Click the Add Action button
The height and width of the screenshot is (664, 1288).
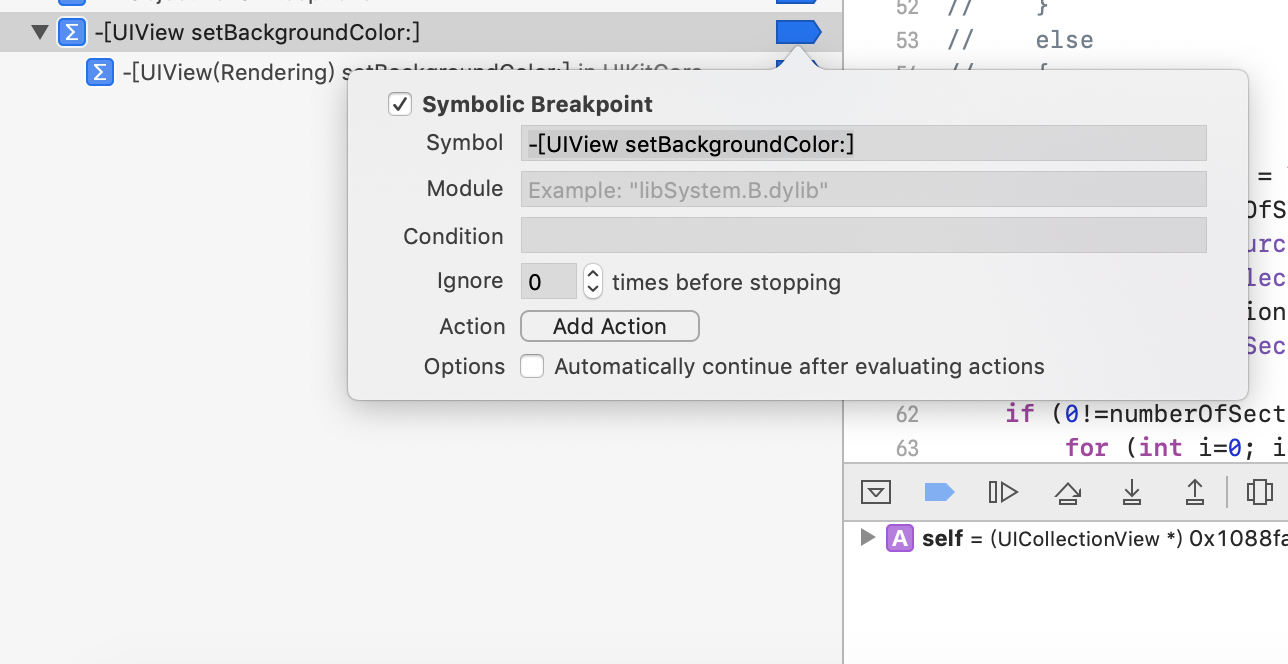[609, 326]
